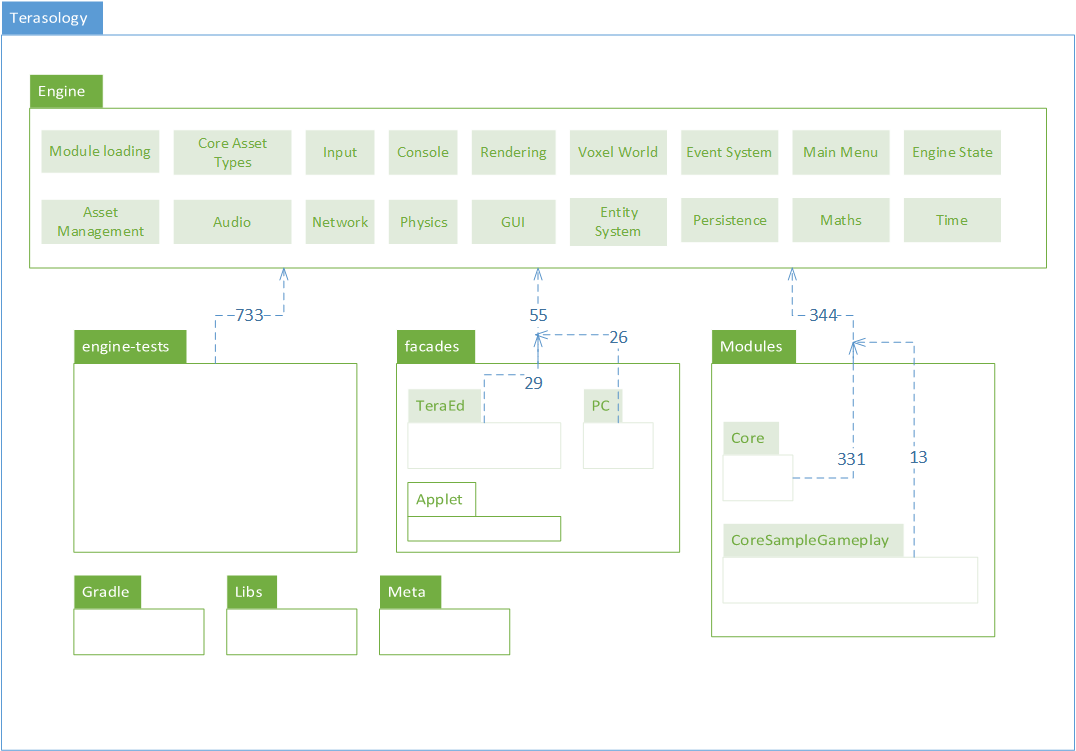
Task: Click the Voxel World box
Action: pos(617,152)
